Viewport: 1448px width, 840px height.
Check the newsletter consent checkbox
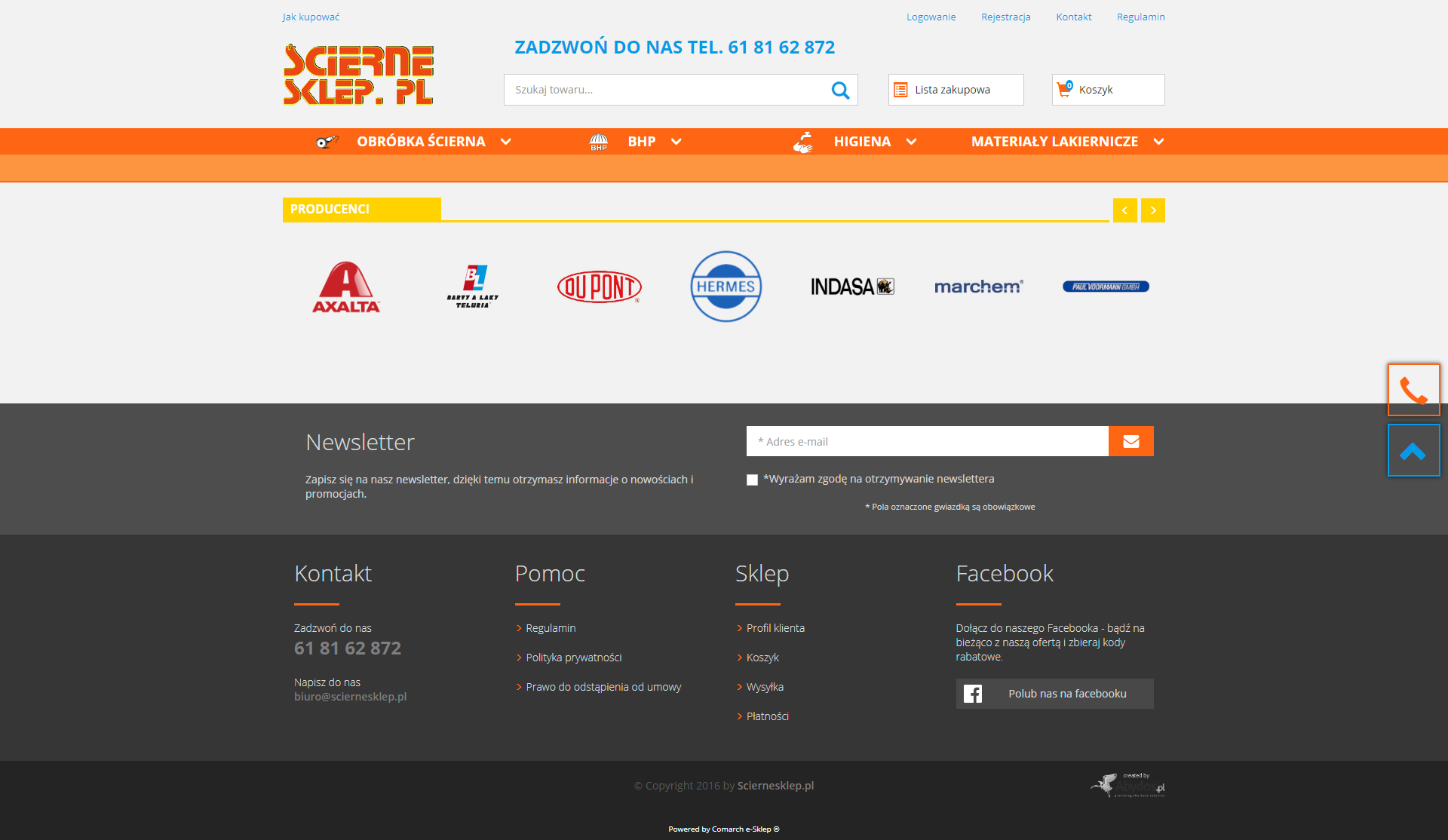click(x=752, y=480)
